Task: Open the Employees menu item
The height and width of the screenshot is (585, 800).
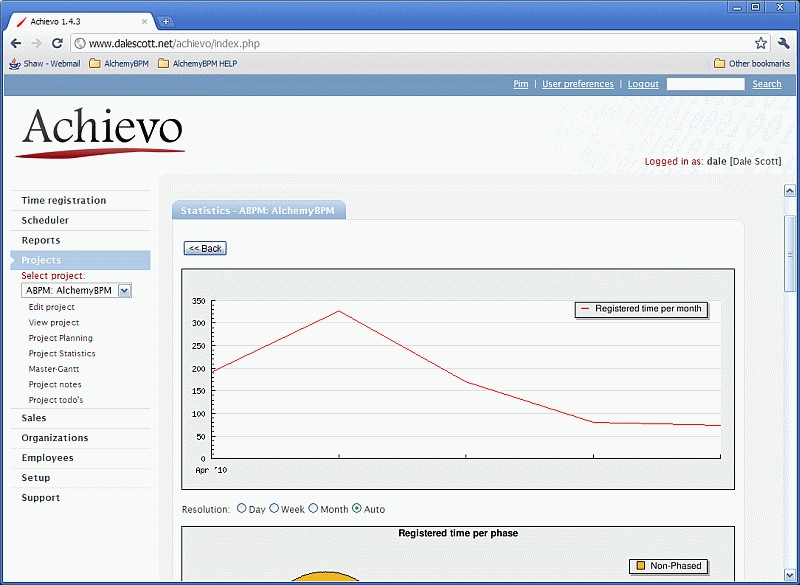Action: pos(47,457)
